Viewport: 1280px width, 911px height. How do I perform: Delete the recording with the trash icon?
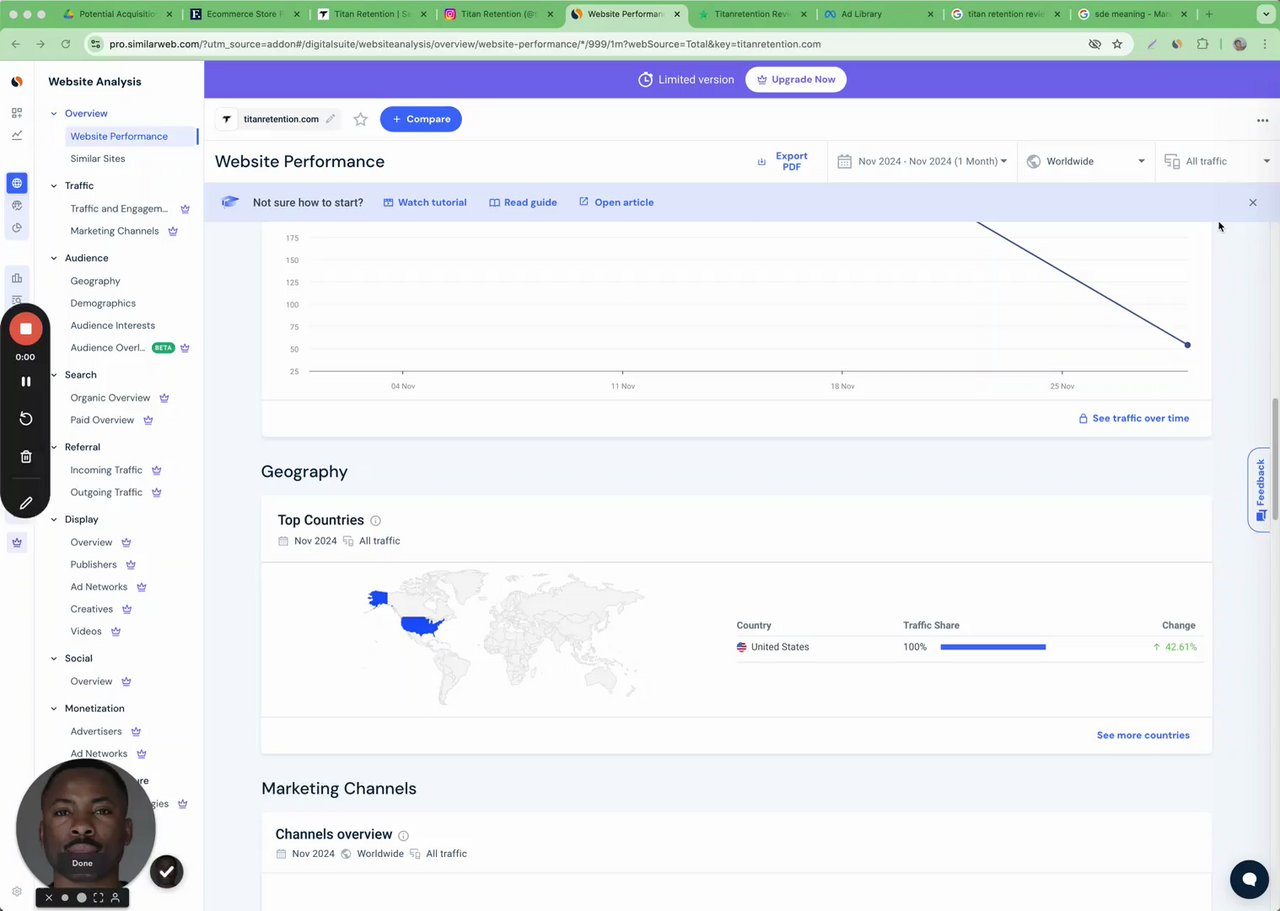26,457
